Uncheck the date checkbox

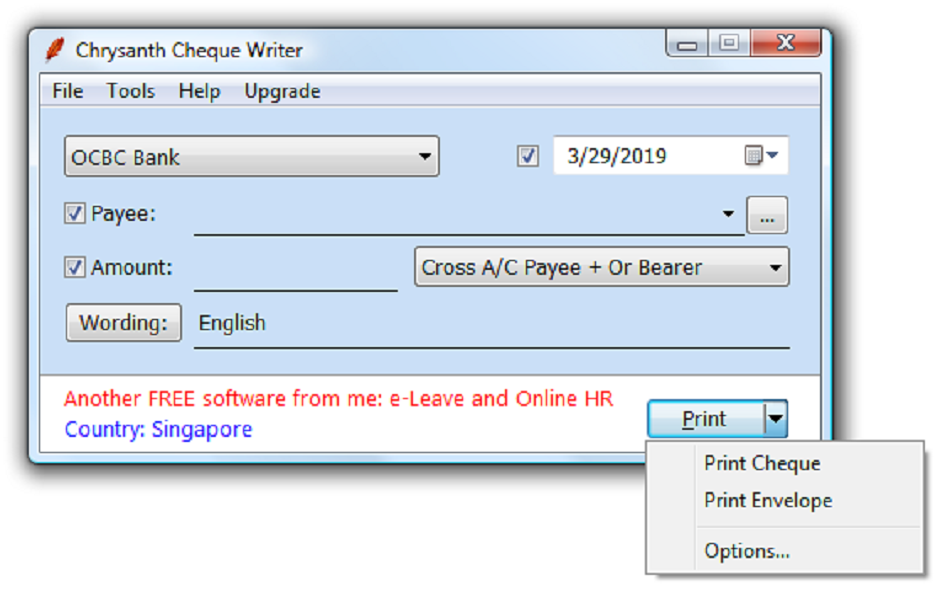(x=528, y=157)
